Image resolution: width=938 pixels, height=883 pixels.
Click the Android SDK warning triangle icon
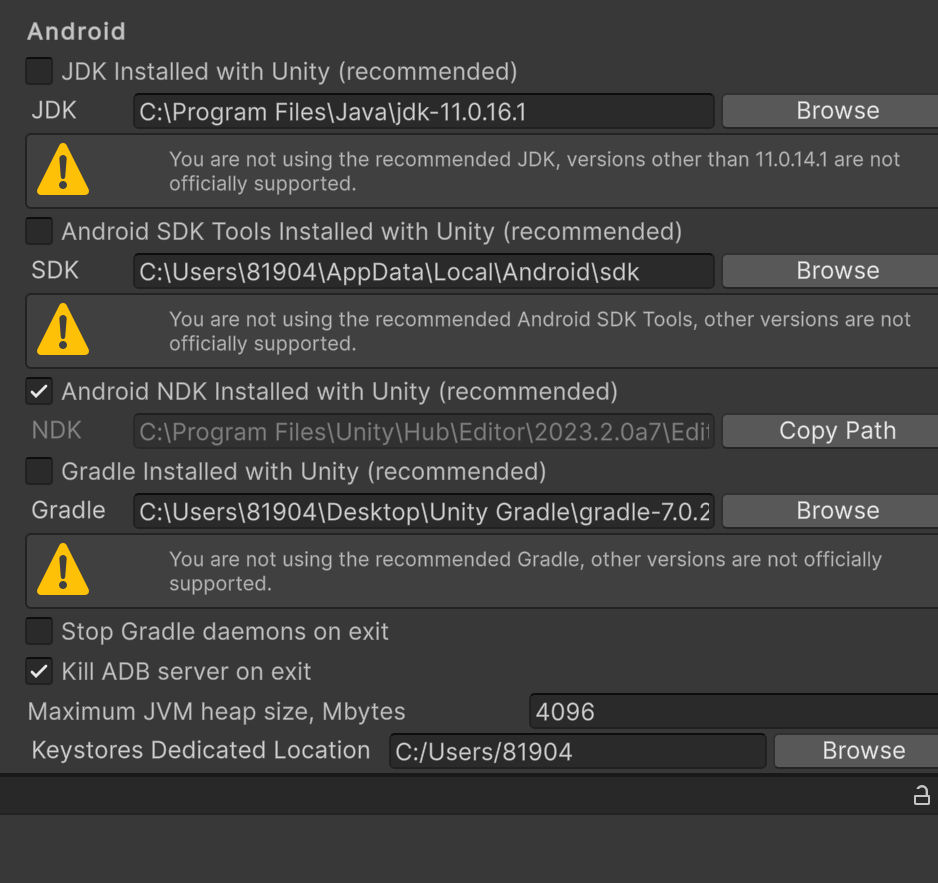(62, 330)
